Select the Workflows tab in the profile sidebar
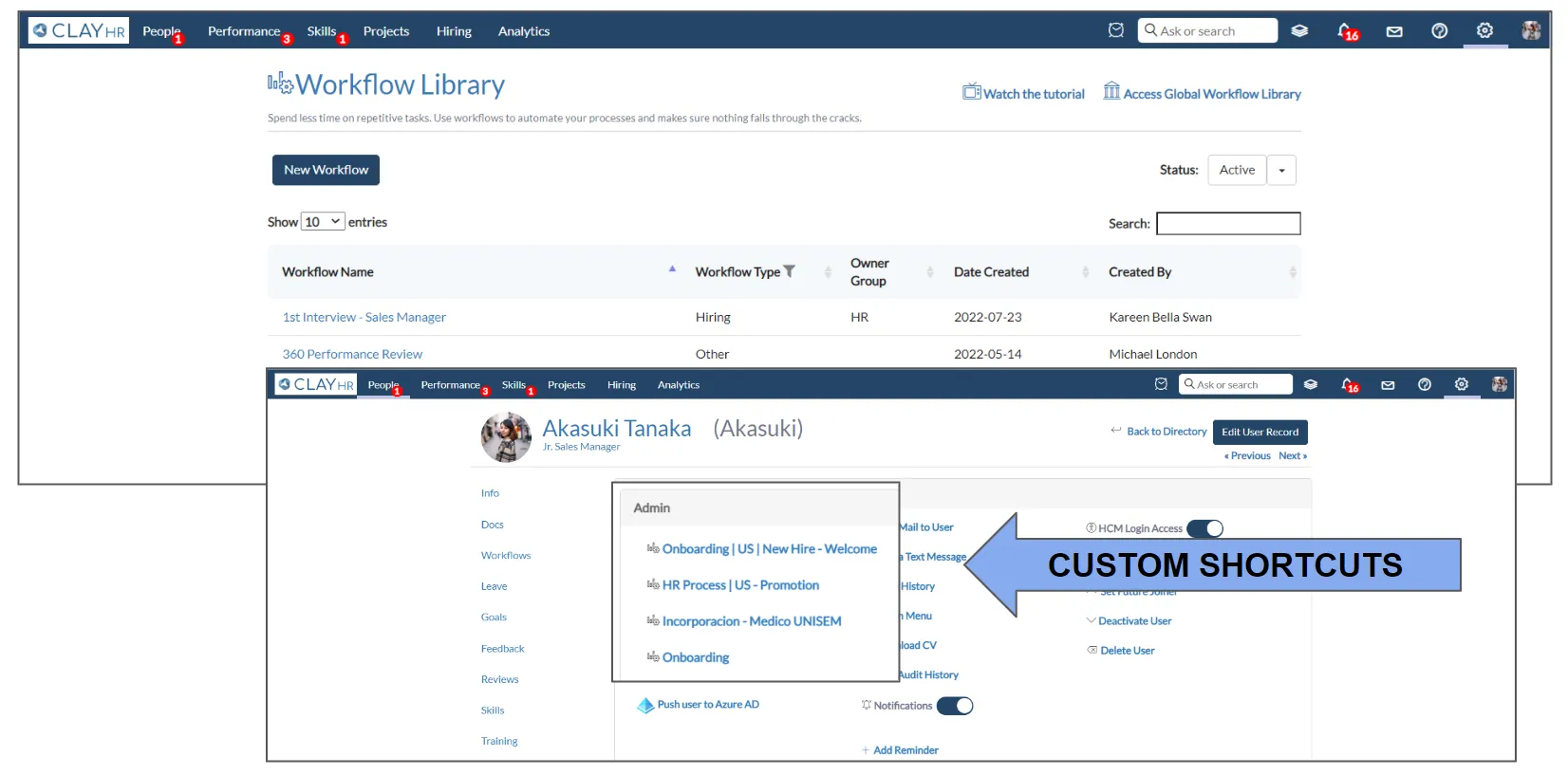This screenshot has height=775, width=1568. [506, 556]
